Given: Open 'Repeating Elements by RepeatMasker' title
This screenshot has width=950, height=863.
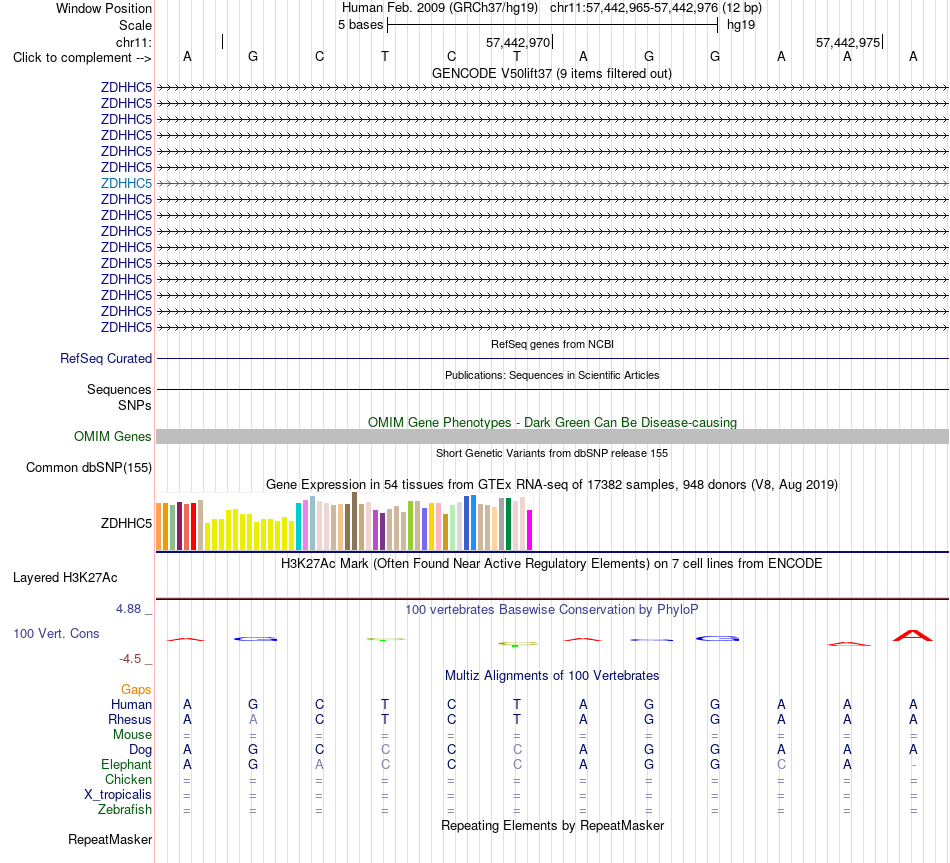Looking at the screenshot, I should (x=552, y=825).
